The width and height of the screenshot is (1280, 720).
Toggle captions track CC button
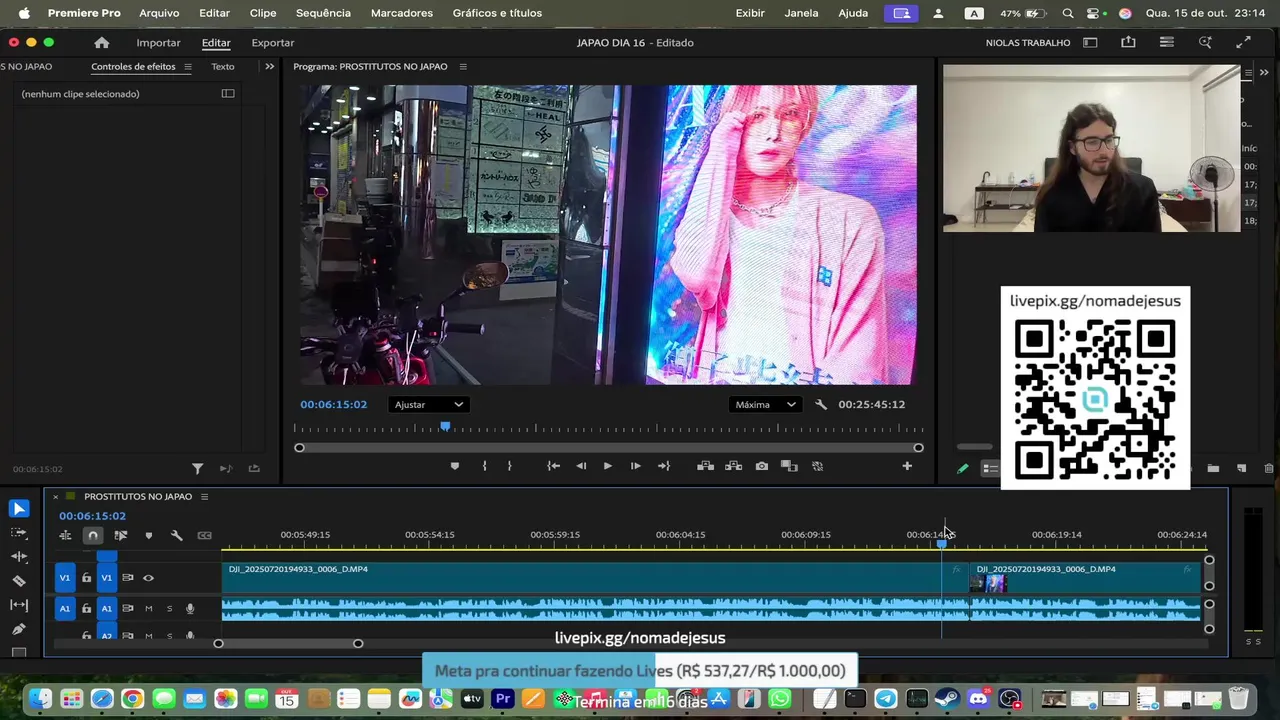click(204, 535)
